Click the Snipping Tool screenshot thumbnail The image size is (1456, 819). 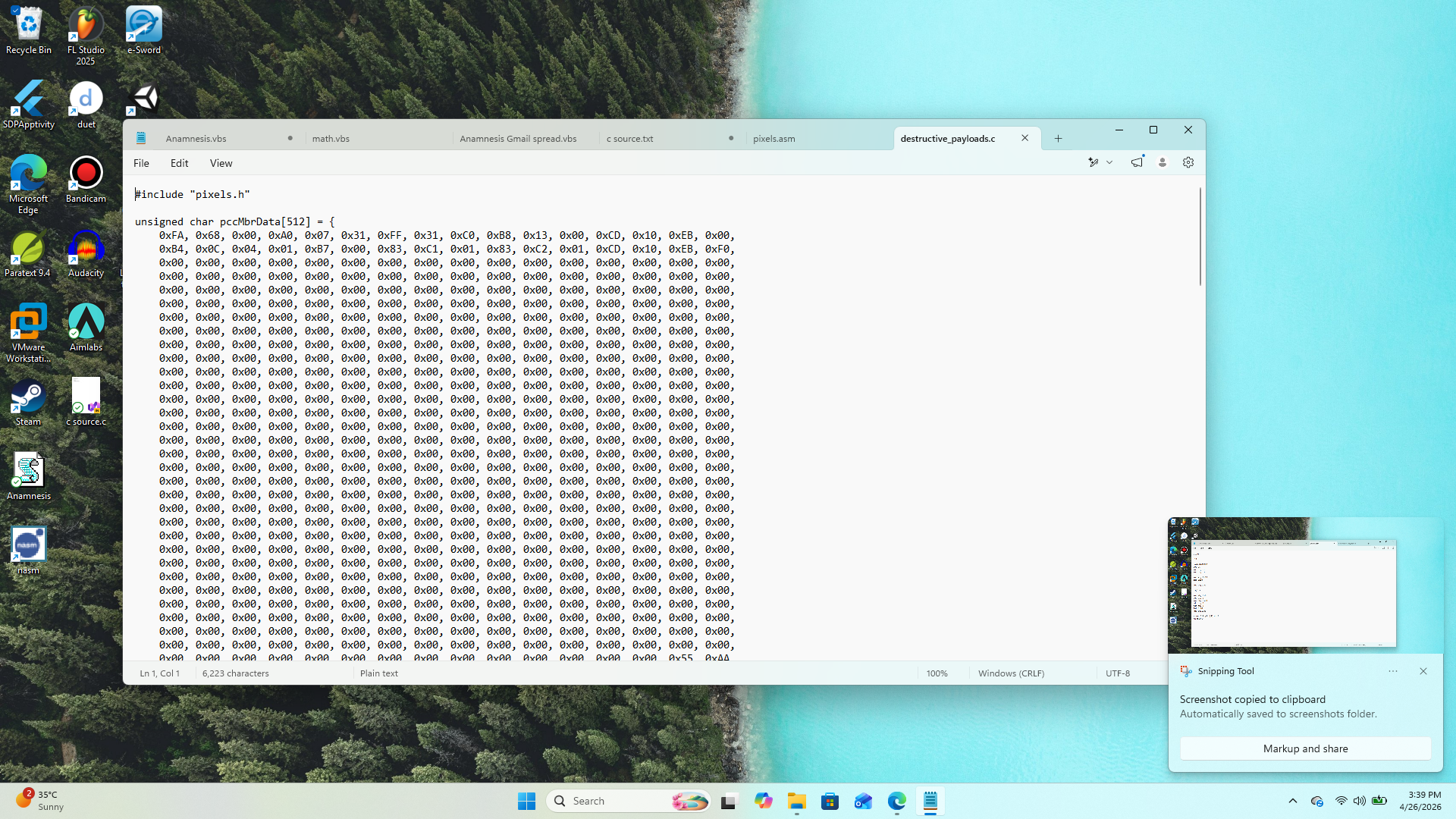[1293, 585]
